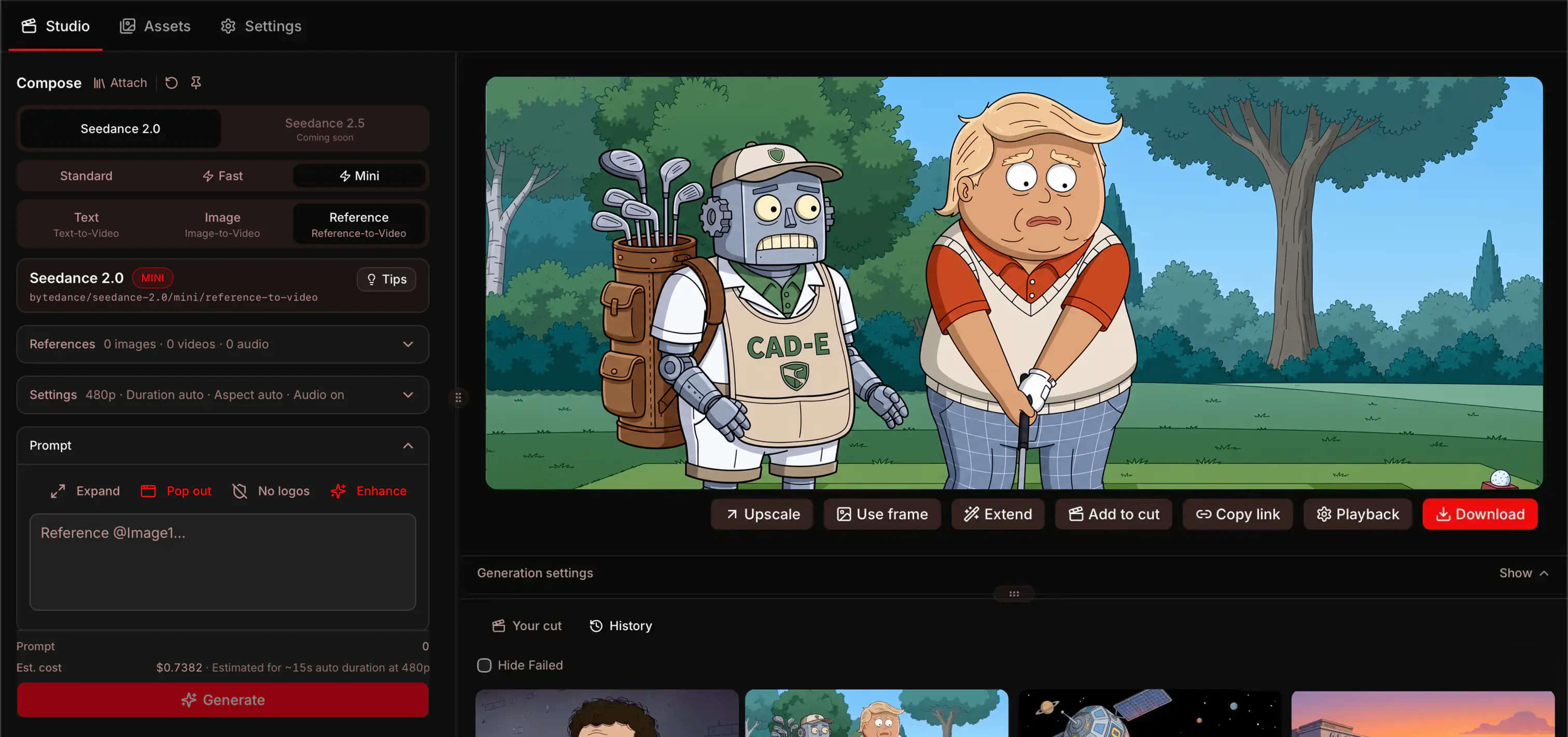The height and width of the screenshot is (737, 1568).
Task: Click the Upscale button
Action: (x=762, y=514)
